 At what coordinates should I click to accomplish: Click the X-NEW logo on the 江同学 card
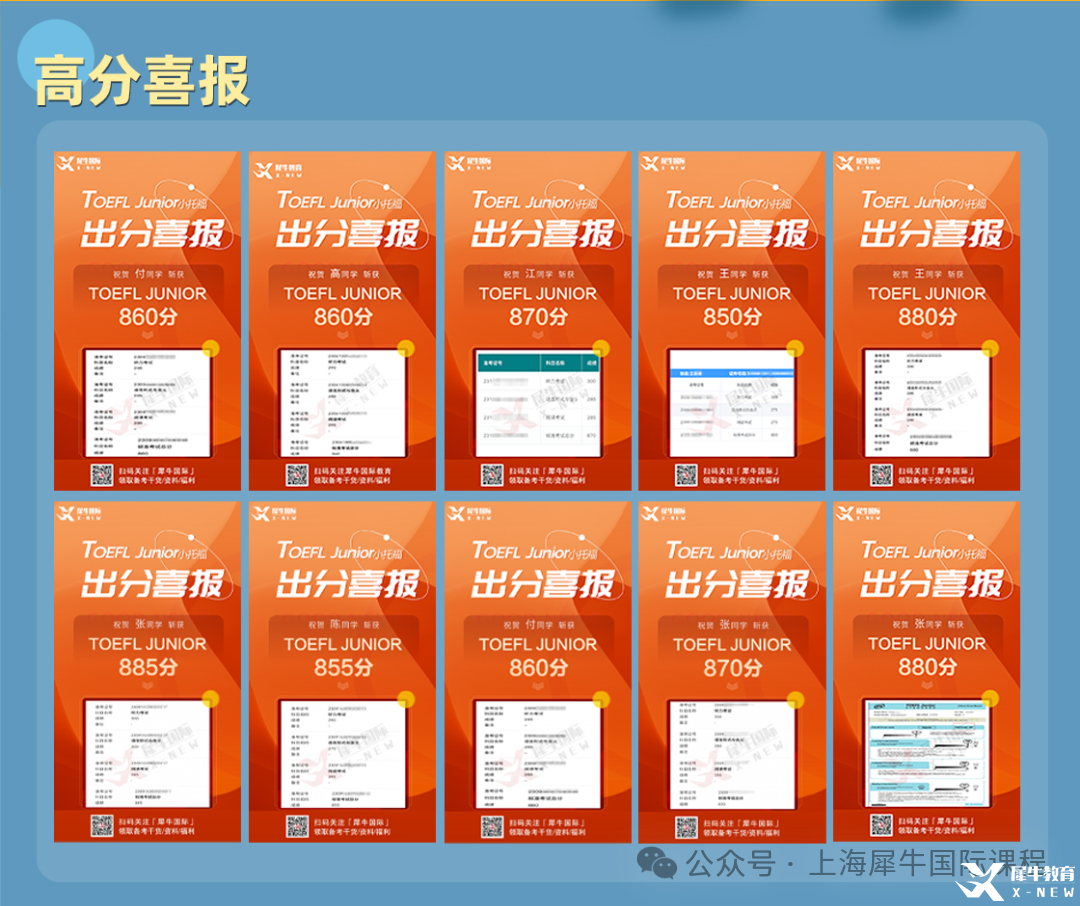pyautogui.click(x=470, y=163)
